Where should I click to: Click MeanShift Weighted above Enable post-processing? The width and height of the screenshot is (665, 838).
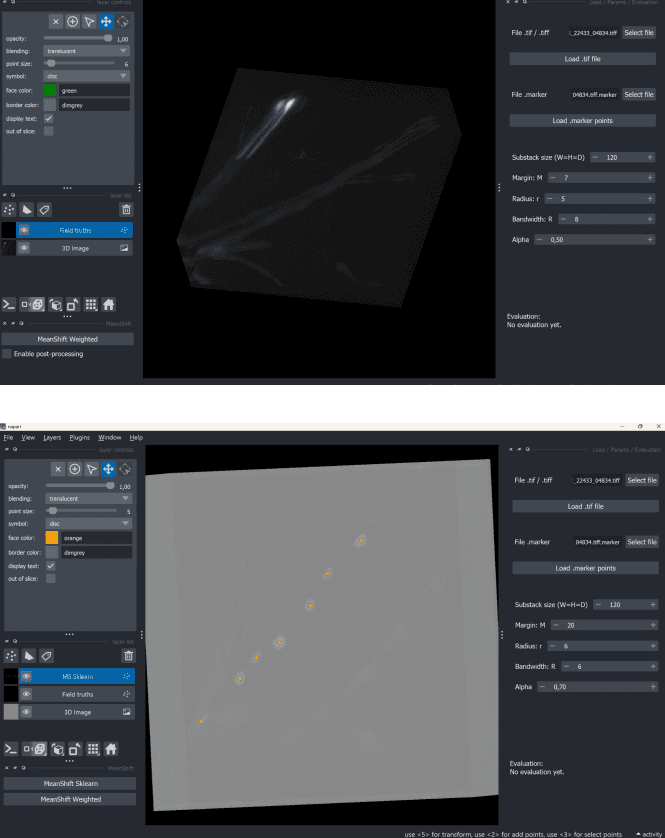[67, 339]
